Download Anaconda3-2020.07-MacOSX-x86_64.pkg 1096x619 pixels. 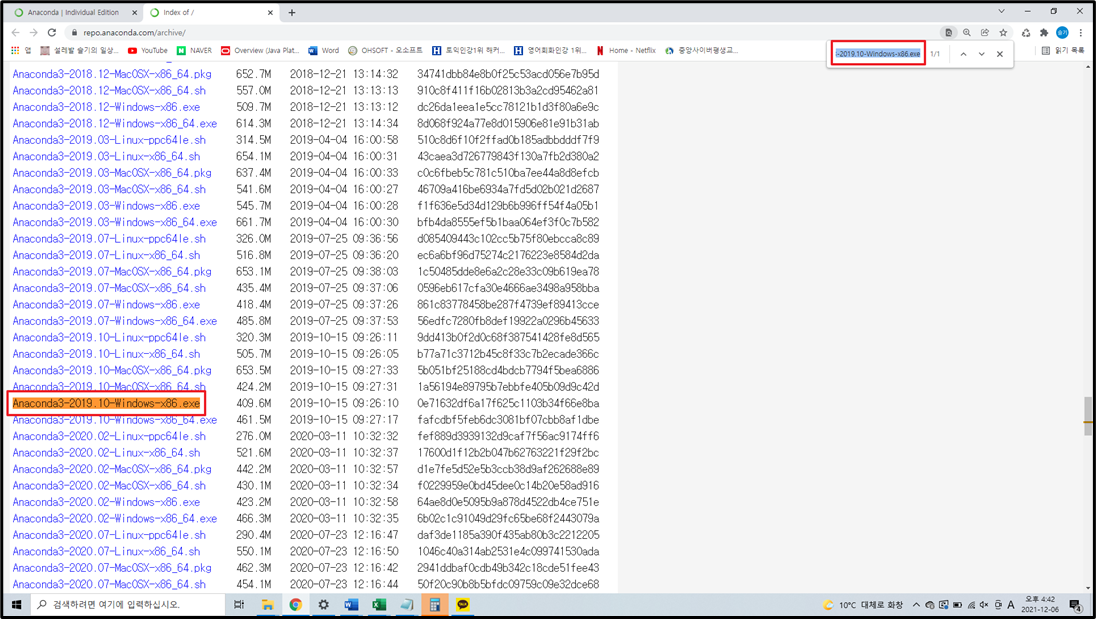click(112, 568)
